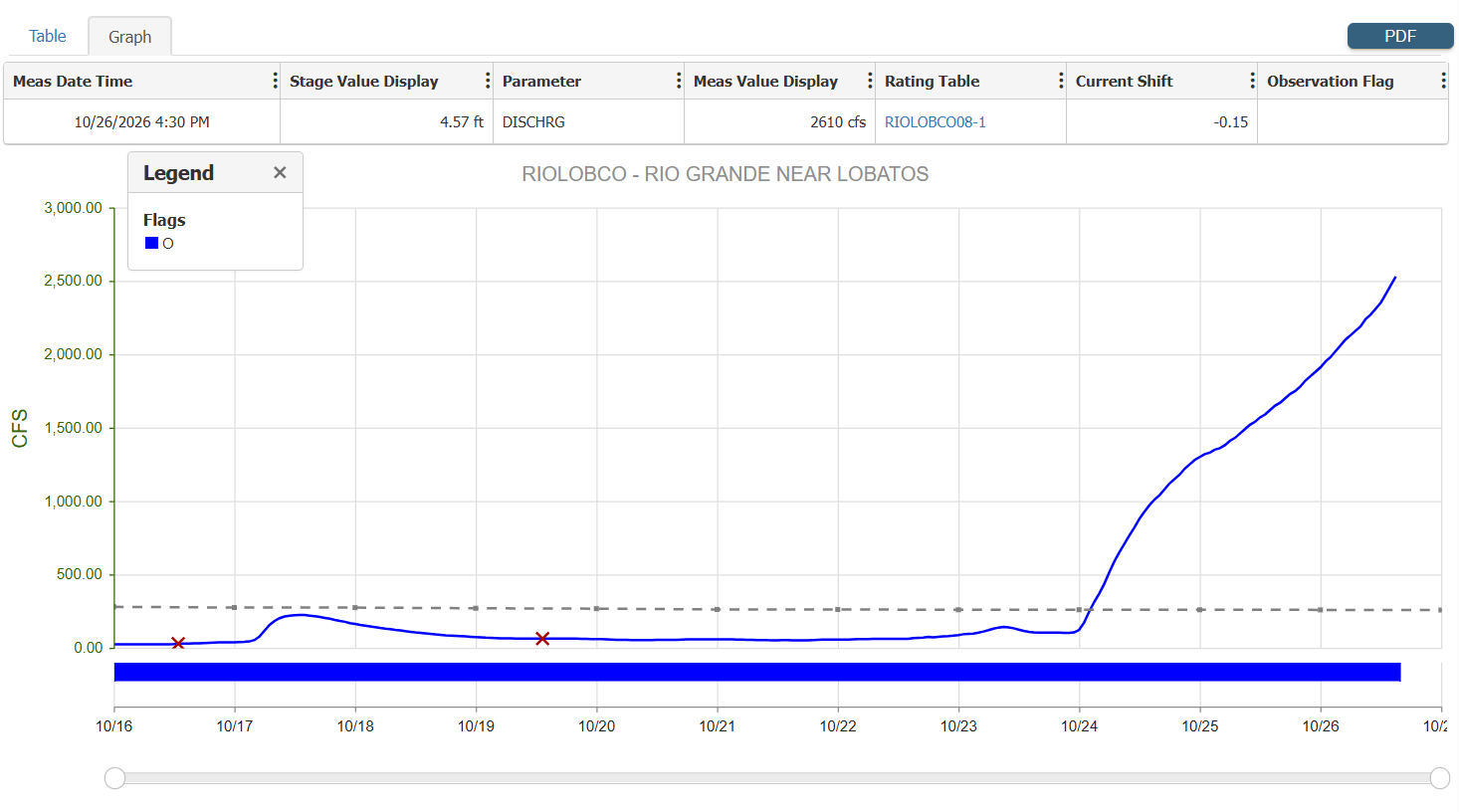Click the right handle of the range slider
This screenshot has height=812, width=1459.
coord(1440,778)
